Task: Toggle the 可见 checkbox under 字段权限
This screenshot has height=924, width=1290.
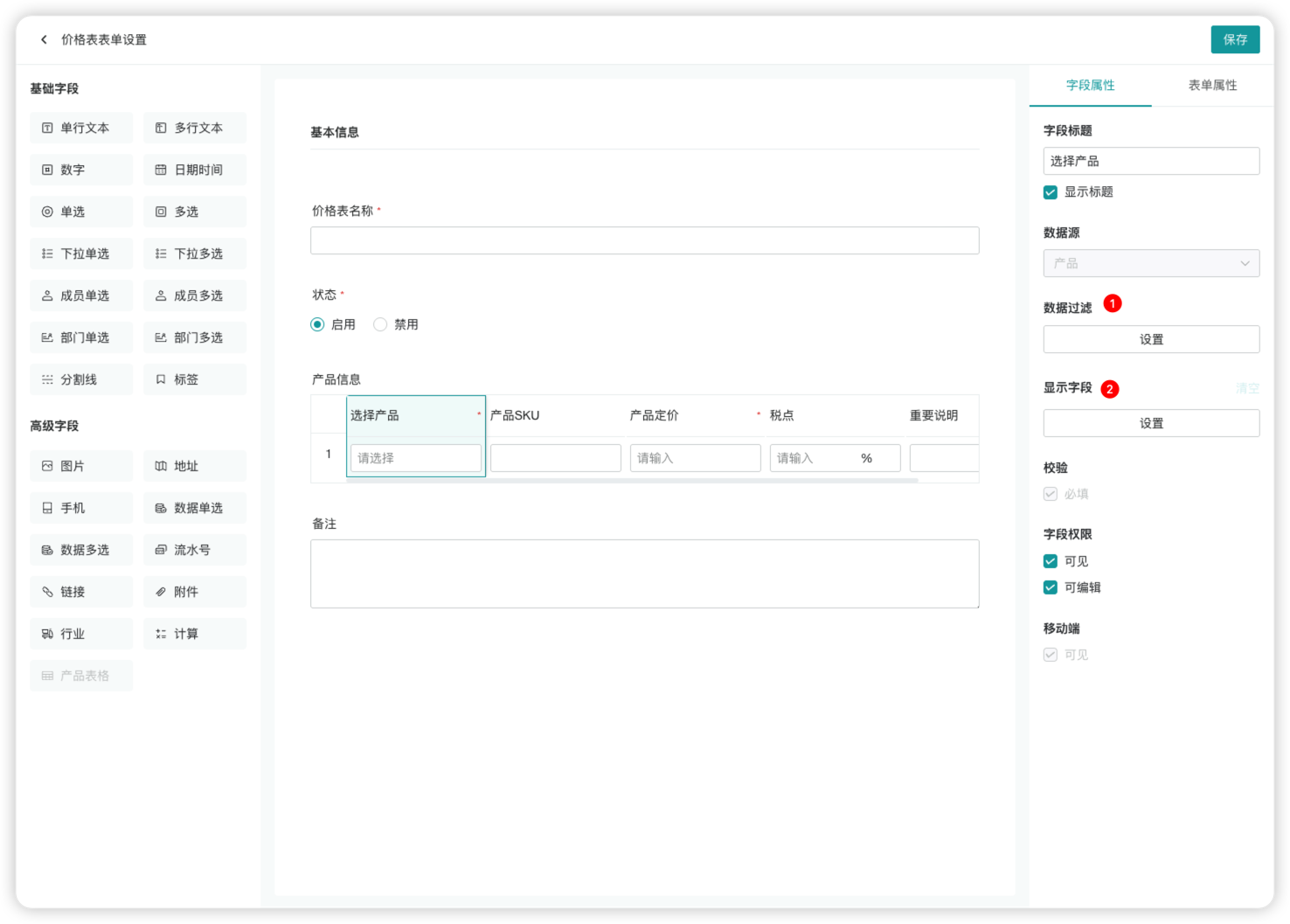Action: (x=1051, y=561)
